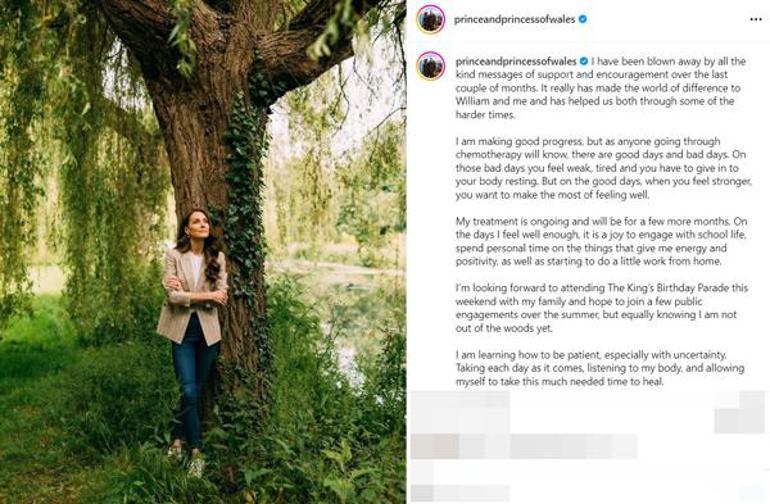Click the blurred row at the panel's bottom left
The height and width of the screenshot is (504, 770).
coord(460,492)
